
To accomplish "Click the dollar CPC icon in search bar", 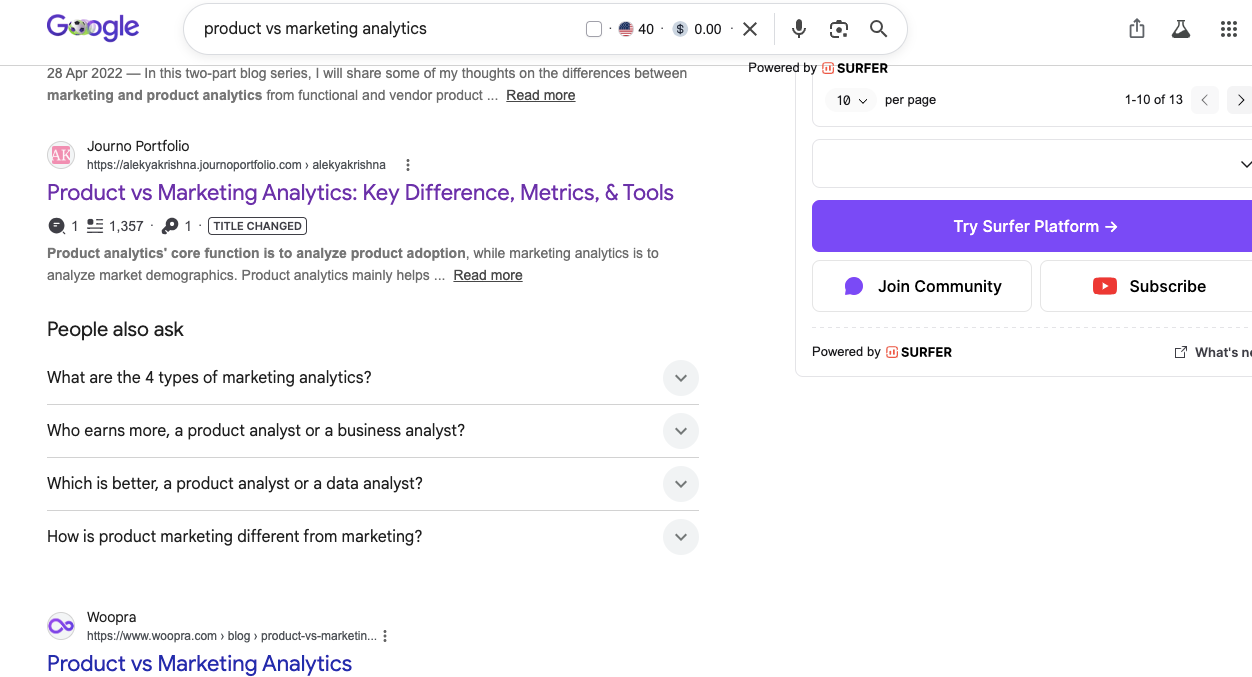I will pyautogui.click(x=680, y=29).
